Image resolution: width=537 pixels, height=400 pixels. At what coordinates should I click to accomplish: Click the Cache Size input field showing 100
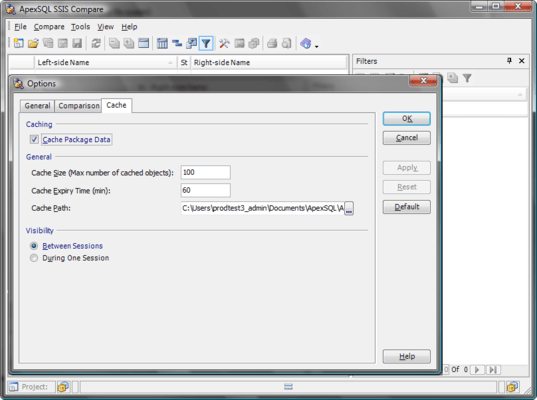(x=205, y=172)
